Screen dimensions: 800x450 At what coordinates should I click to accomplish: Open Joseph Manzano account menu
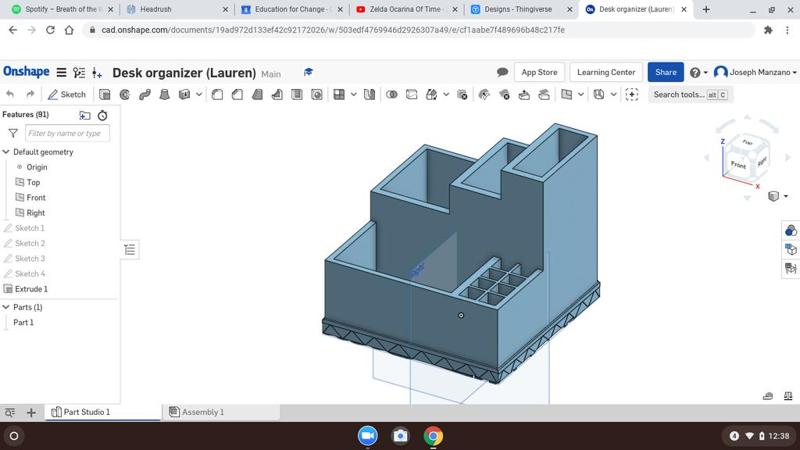pyautogui.click(x=755, y=72)
